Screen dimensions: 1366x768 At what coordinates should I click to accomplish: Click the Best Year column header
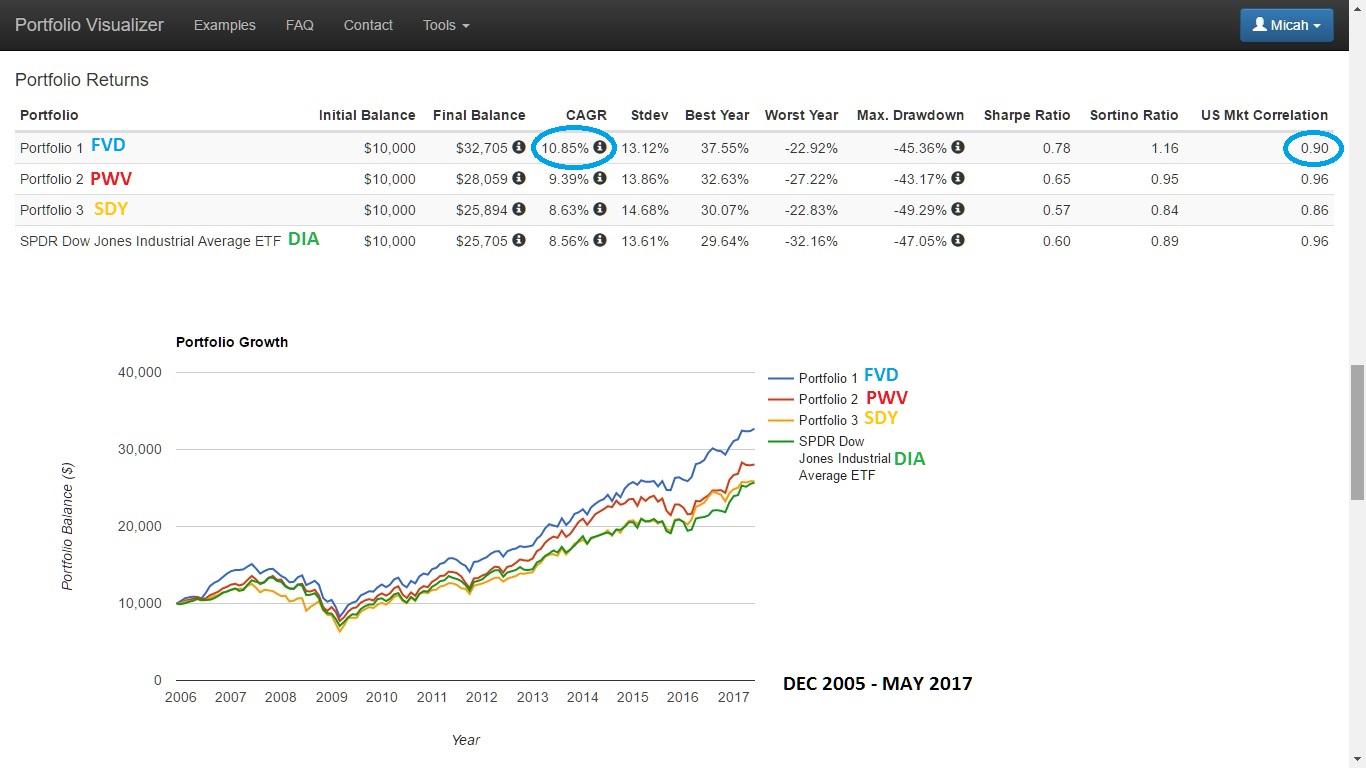point(717,115)
